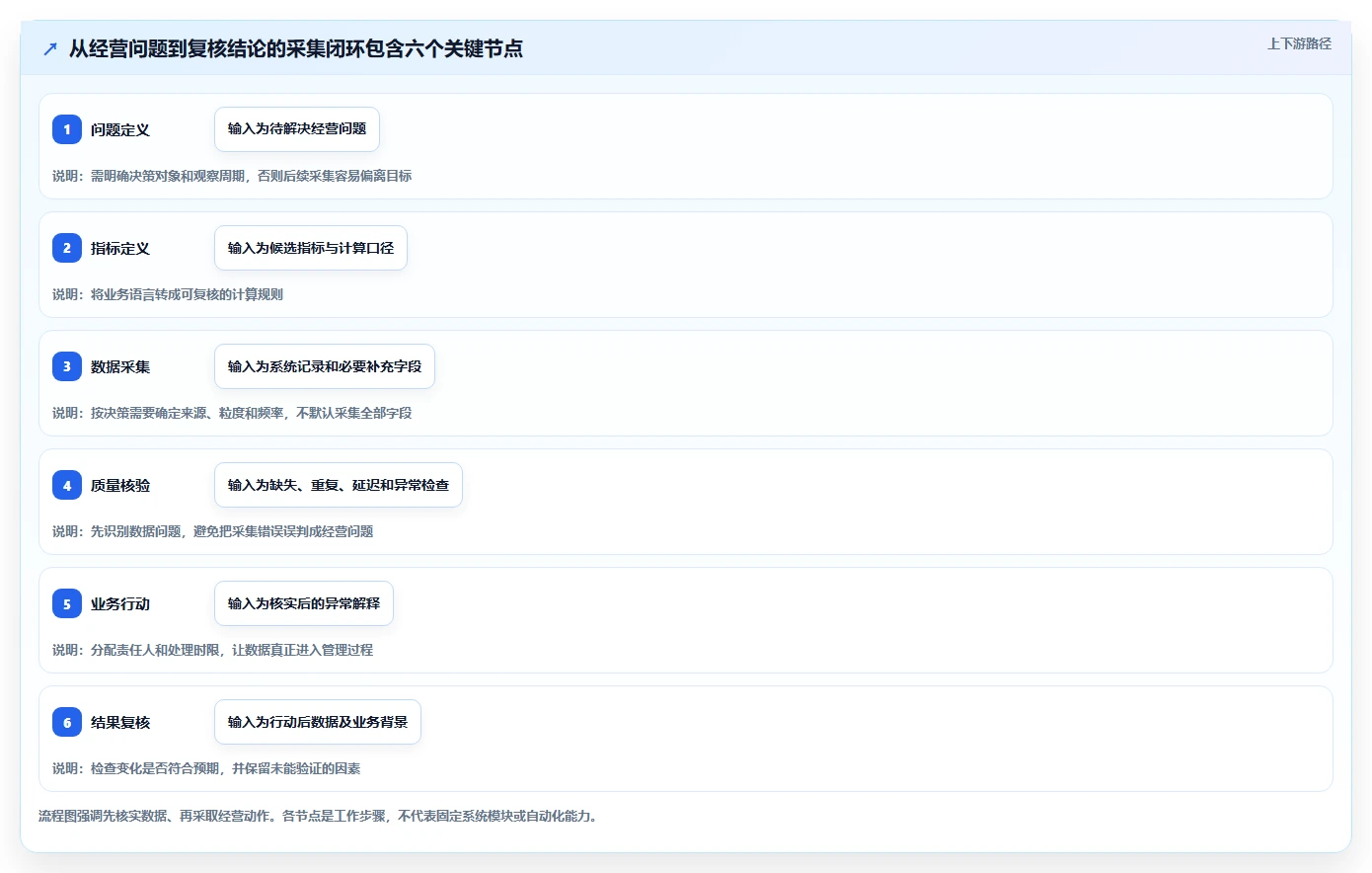Click the 输入为系统记录和必要补充字段 chip

coord(325,366)
